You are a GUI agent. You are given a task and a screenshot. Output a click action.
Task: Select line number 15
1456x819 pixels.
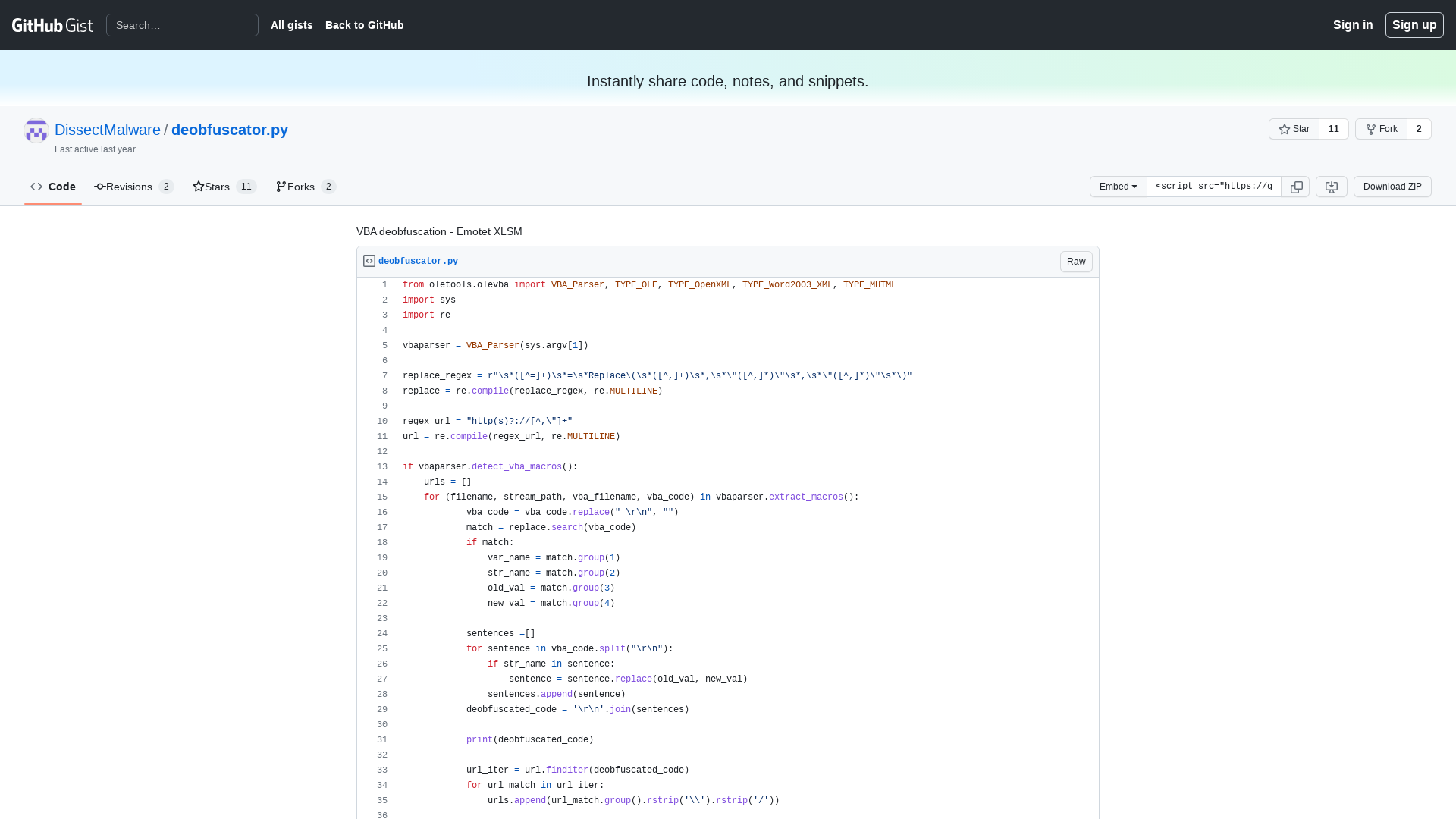[x=376, y=497]
